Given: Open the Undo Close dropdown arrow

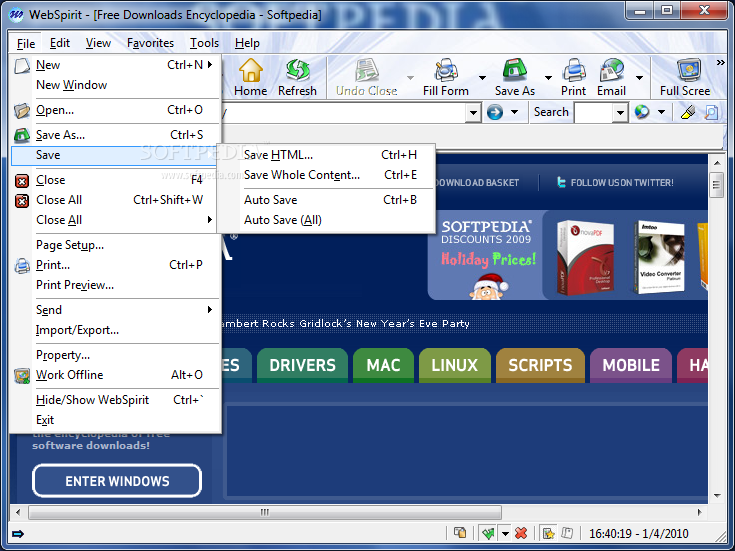Looking at the screenshot, I should [410, 78].
